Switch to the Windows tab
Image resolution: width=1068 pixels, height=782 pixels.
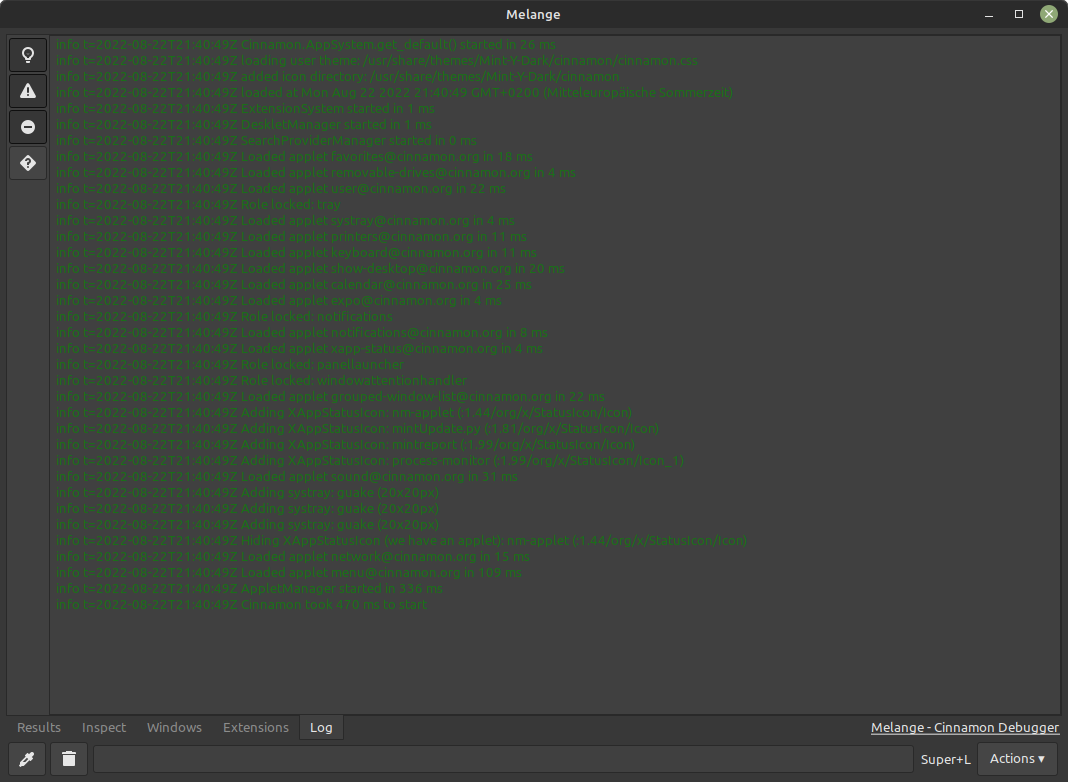click(174, 728)
